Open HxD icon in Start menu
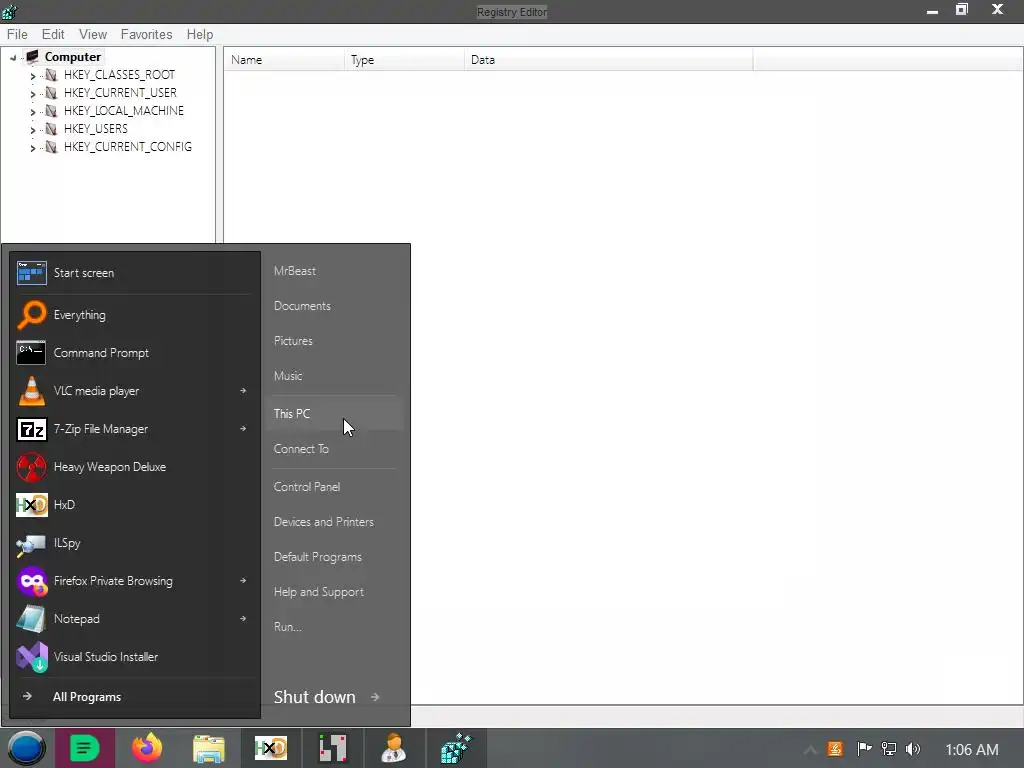The height and width of the screenshot is (768, 1024). click(x=31, y=505)
